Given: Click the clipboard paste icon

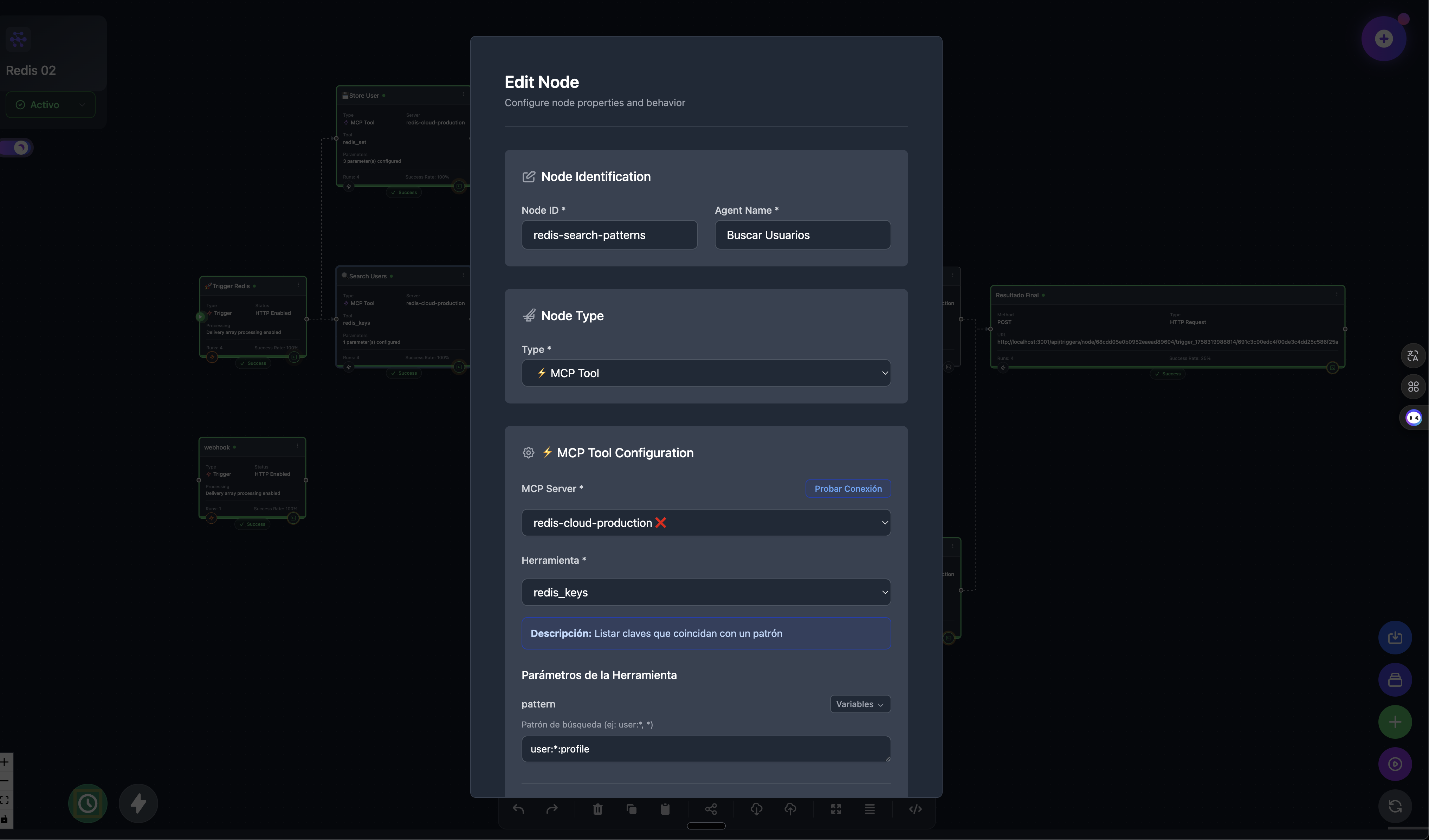Looking at the screenshot, I should (x=665, y=809).
